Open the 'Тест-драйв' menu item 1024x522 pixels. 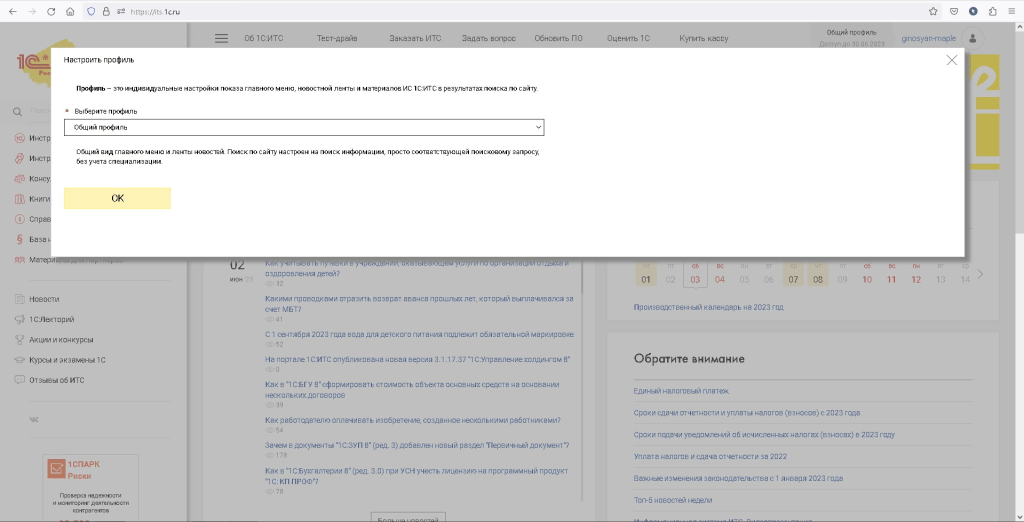[336, 38]
